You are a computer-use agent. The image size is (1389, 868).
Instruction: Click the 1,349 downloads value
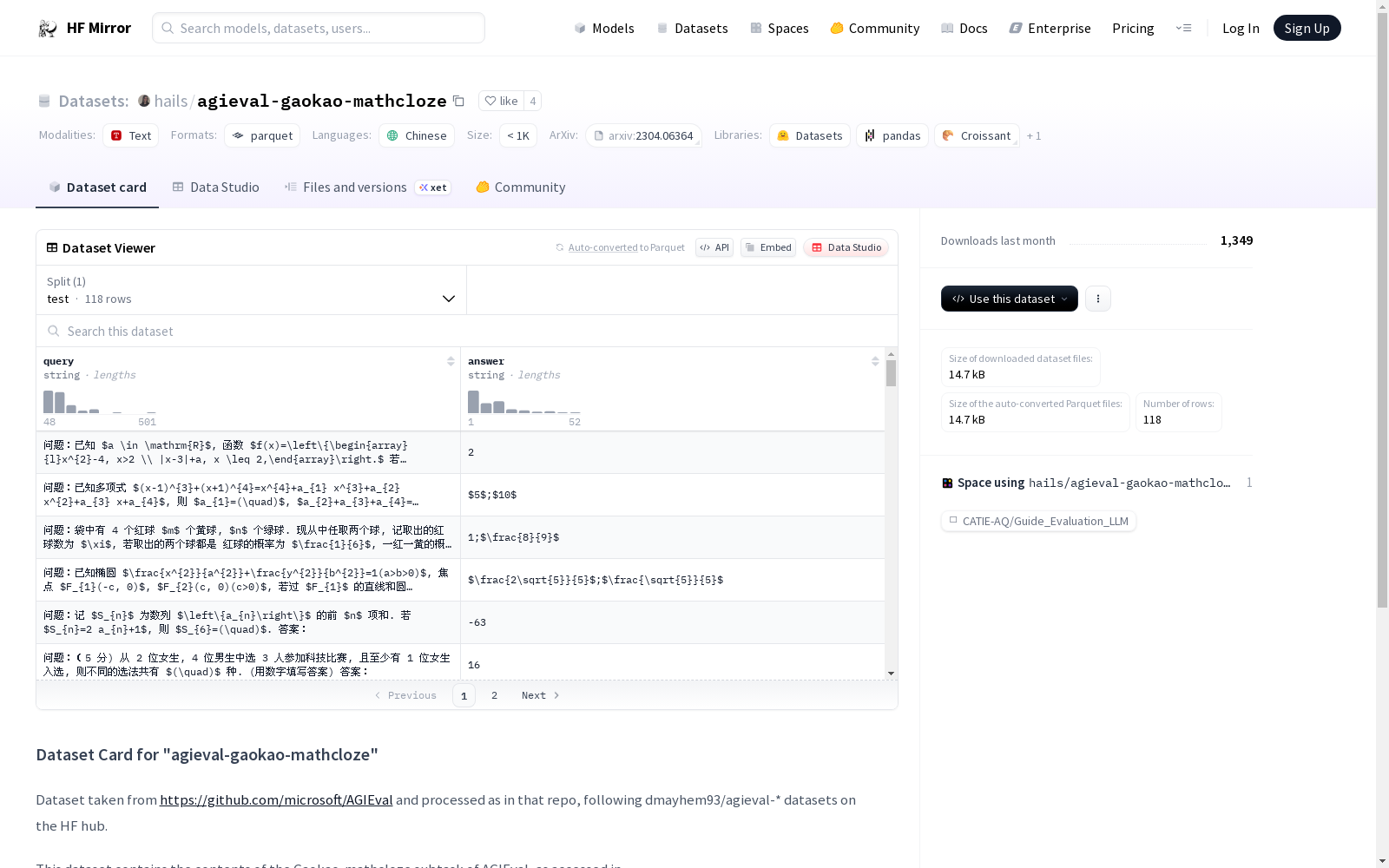pos(1236,240)
